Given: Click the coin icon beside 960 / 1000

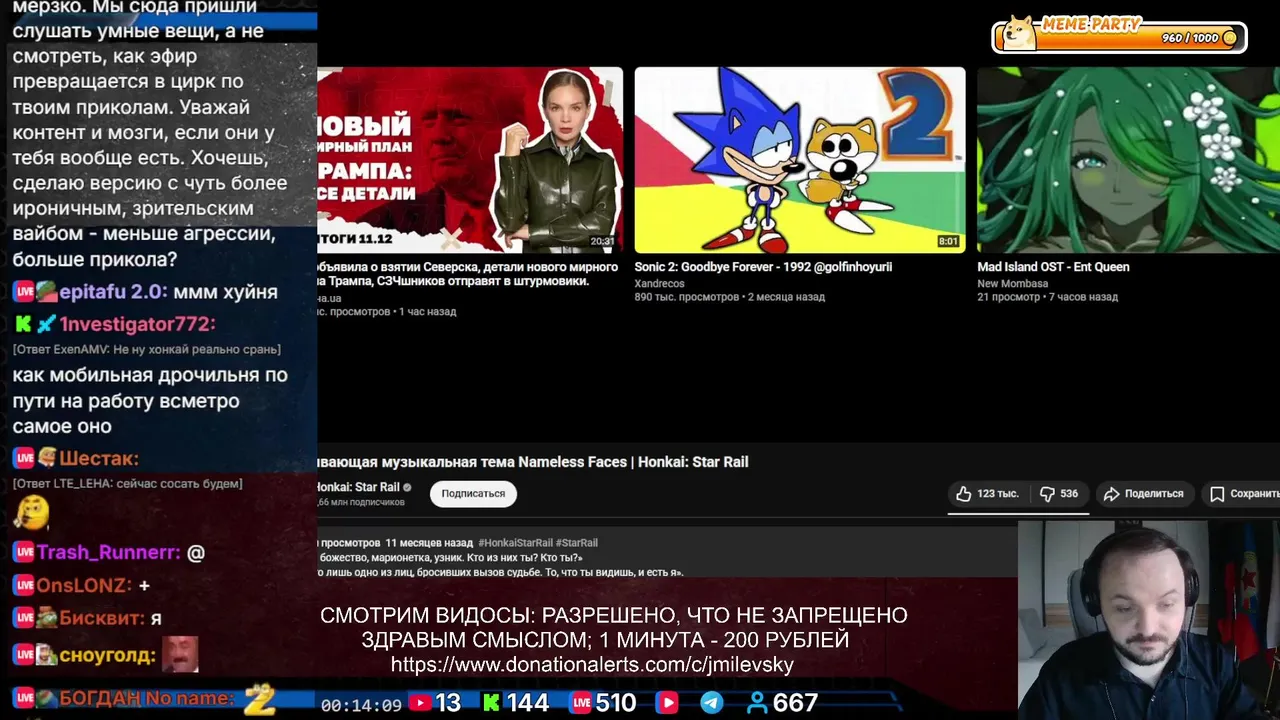Looking at the screenshot, I should coord(1230,38).
